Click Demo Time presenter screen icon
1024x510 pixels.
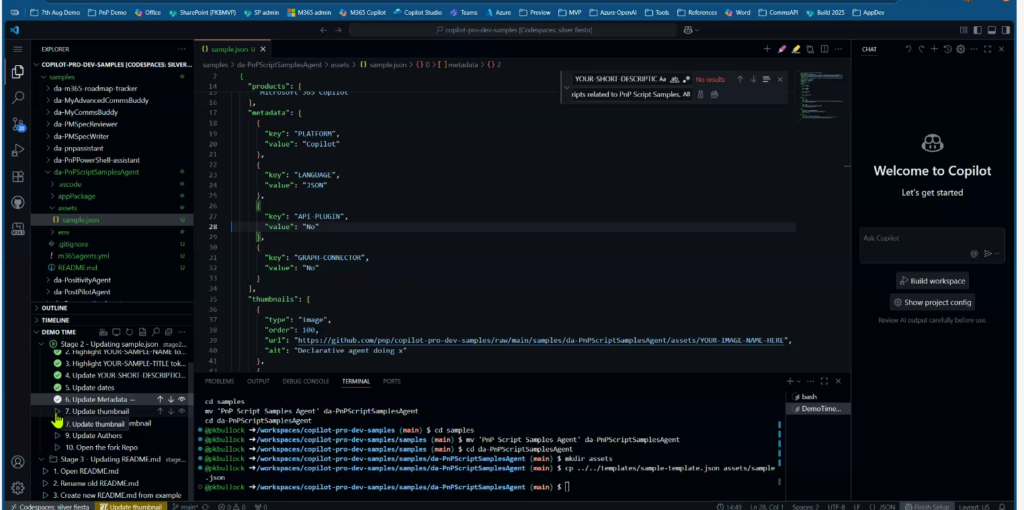click(x=116, y=332)
